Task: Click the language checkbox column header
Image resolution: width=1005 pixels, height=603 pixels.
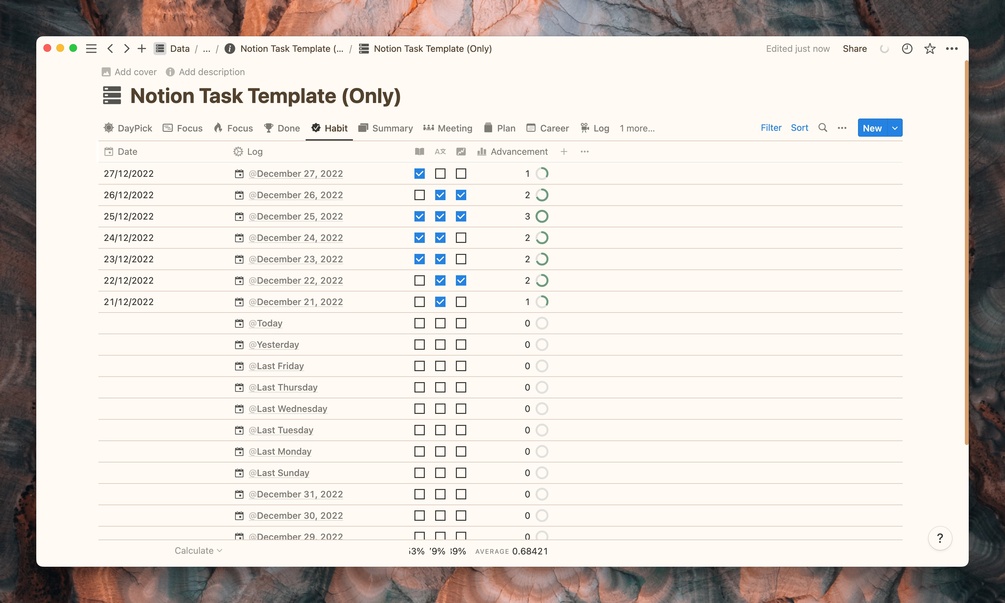Action: click(440, 152)
